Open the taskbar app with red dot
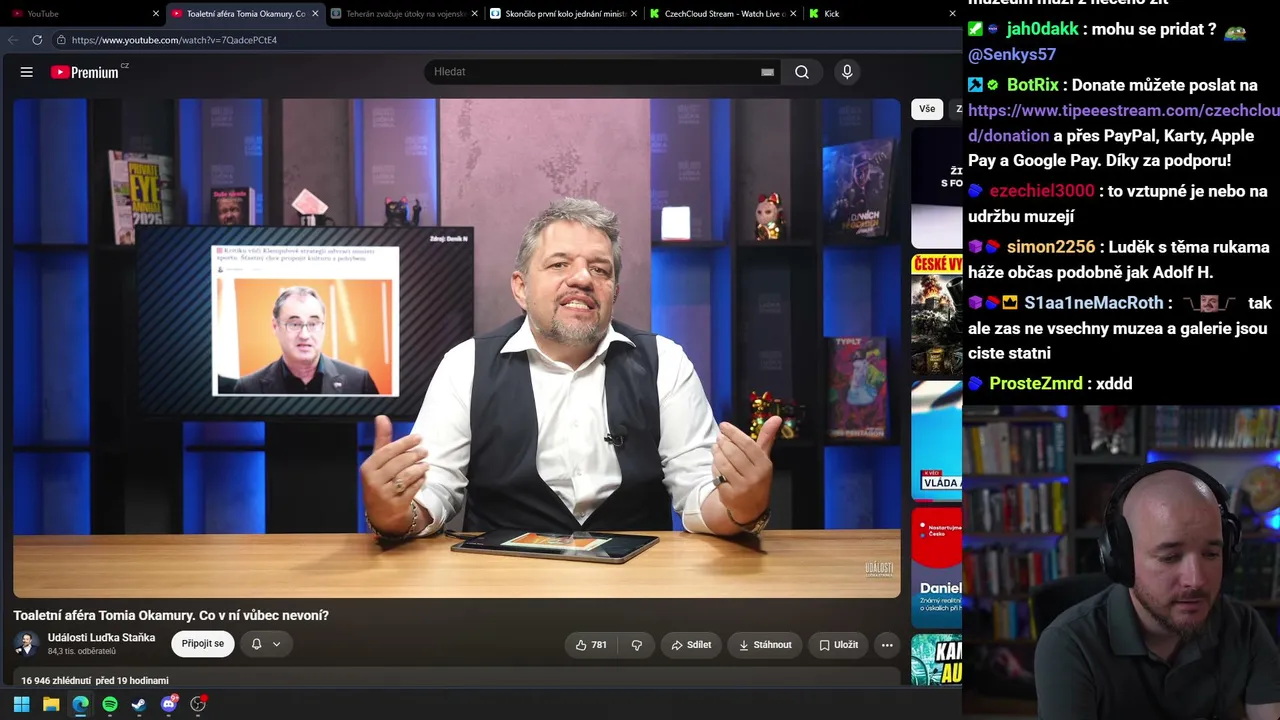This screenshot has width=1280, height=720. (x=198, y=704)
